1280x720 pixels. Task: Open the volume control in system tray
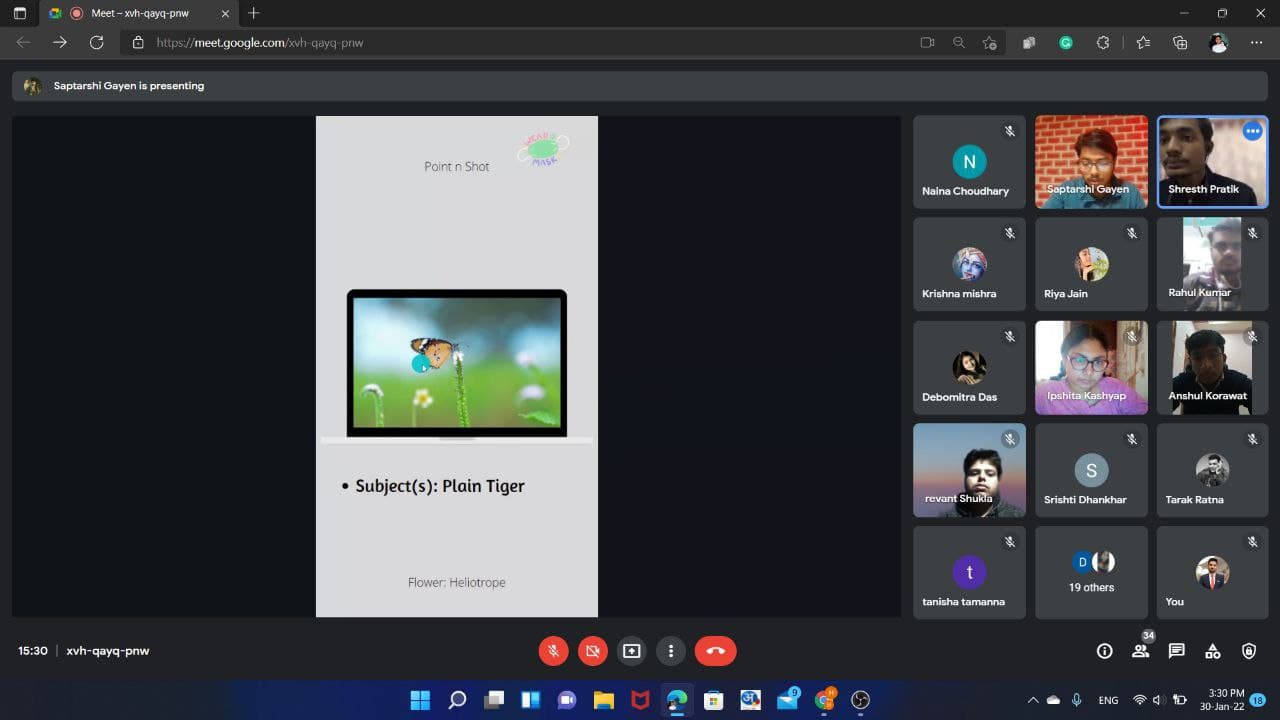click(x=1158, y=700)
